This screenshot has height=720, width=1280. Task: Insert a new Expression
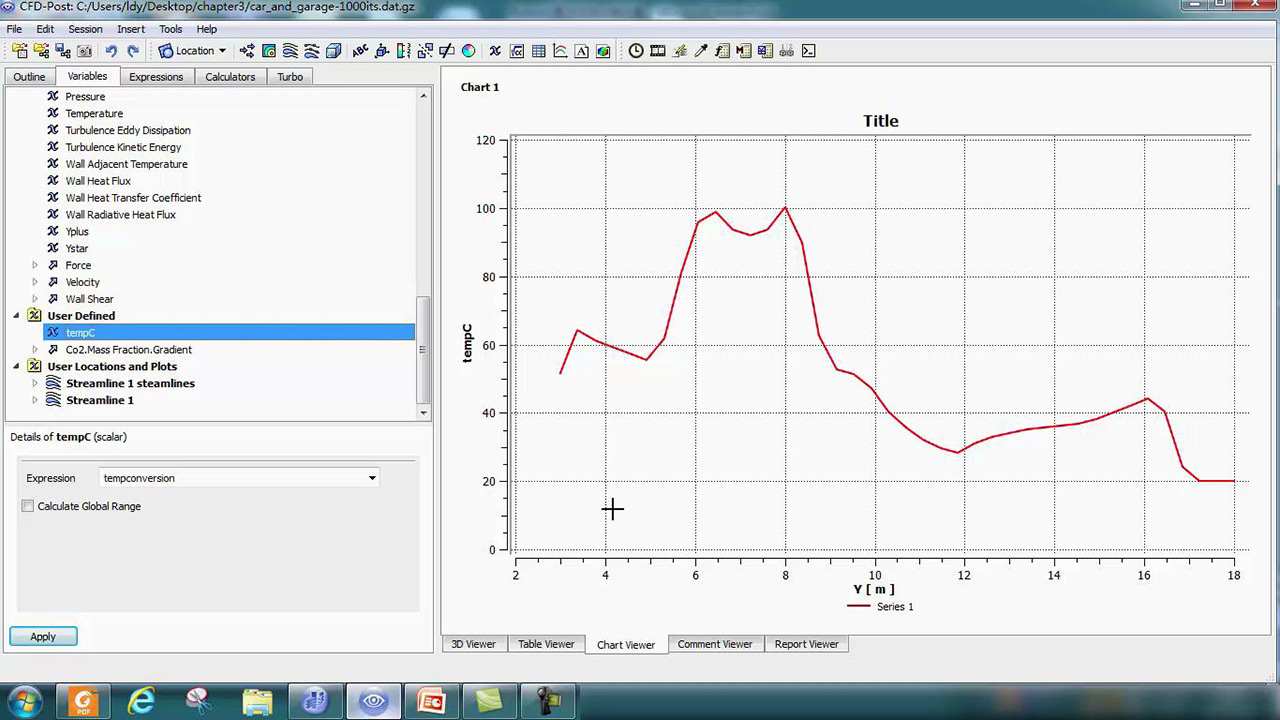(x=517, y=51)
